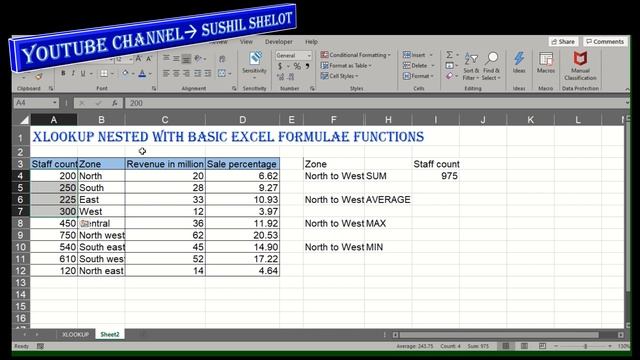
Task: Apply borders with the Borders icon
Action: [x=104, y=73]
